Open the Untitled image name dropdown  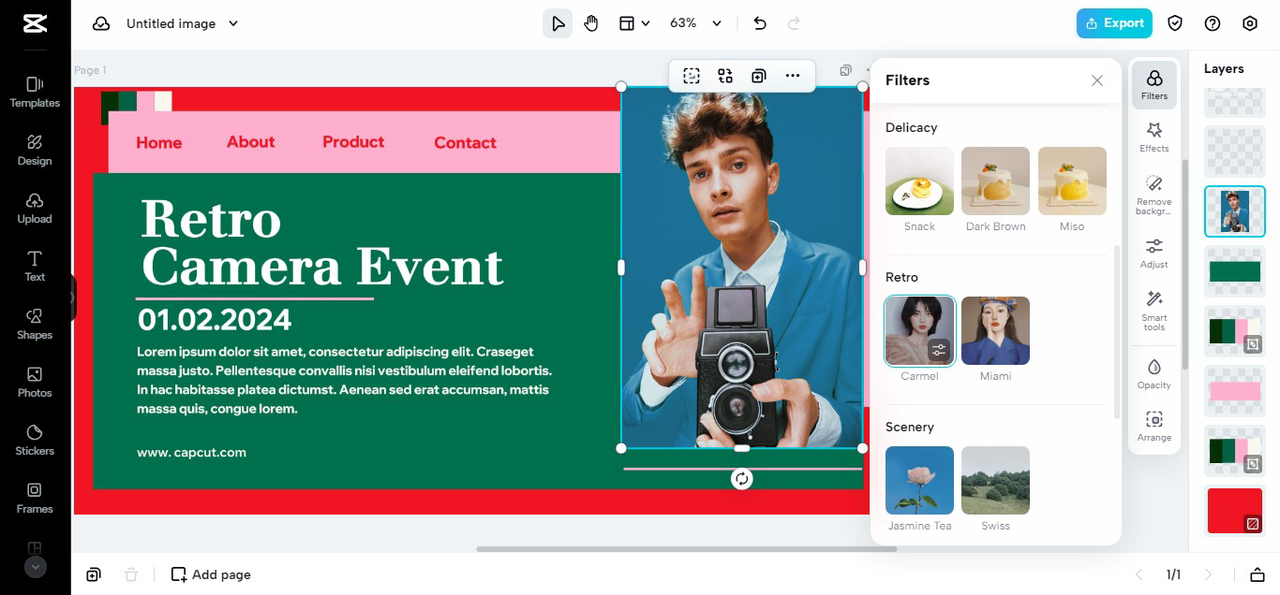(182, 23)
